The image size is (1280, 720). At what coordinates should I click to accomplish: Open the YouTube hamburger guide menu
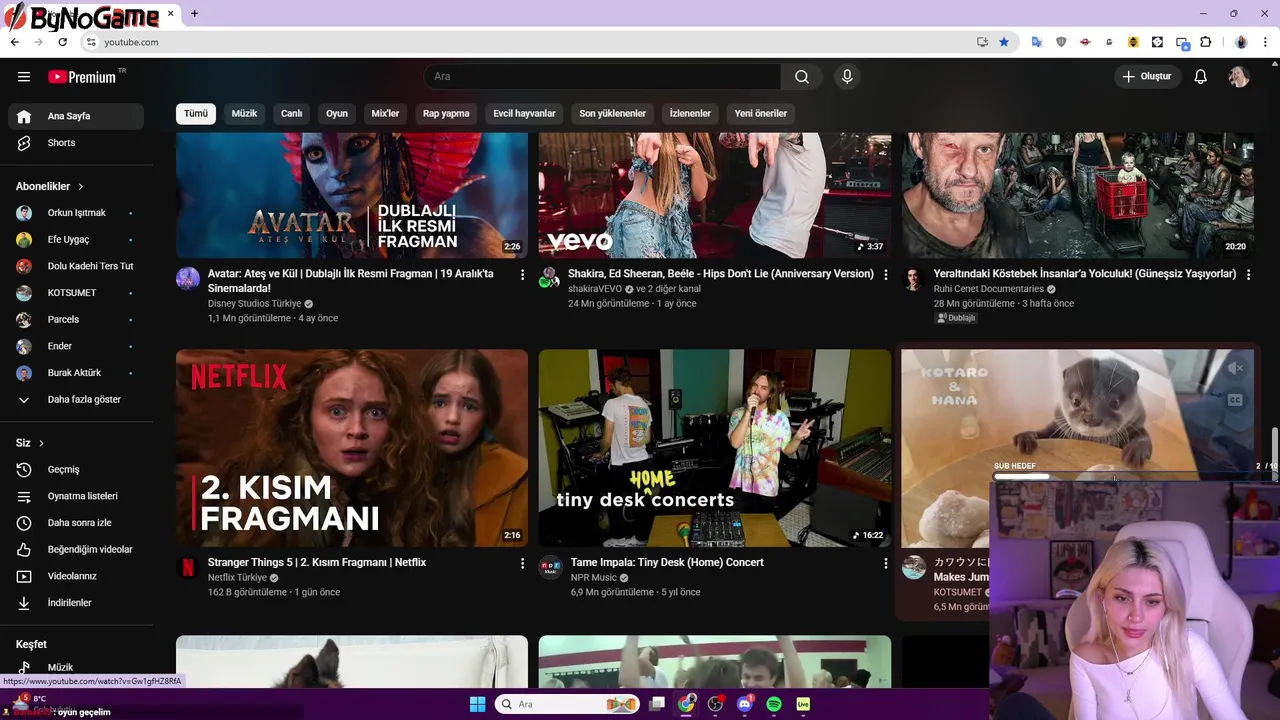tap(24, 77)
